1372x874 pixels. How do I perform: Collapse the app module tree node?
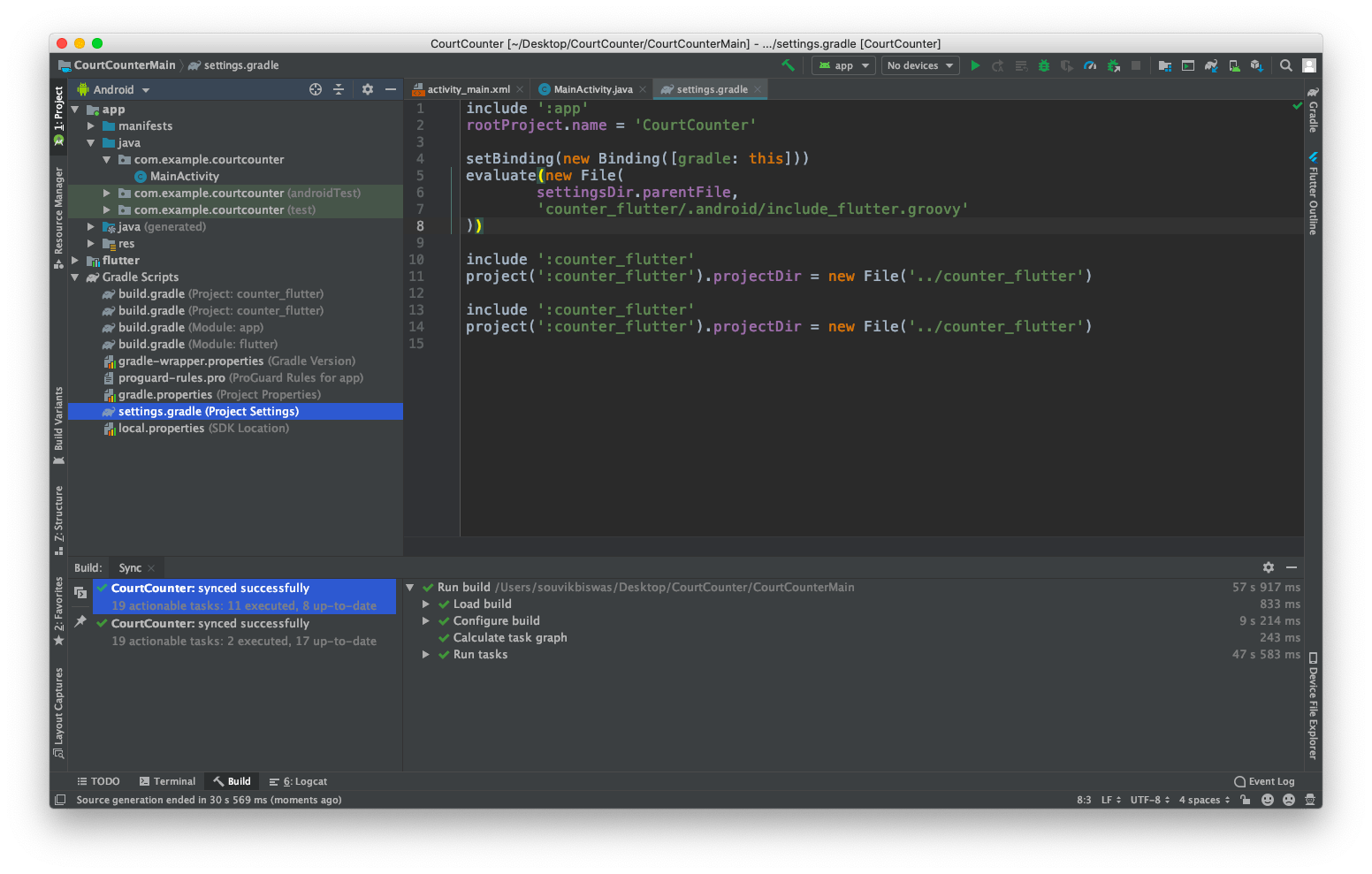pos(75,110)
